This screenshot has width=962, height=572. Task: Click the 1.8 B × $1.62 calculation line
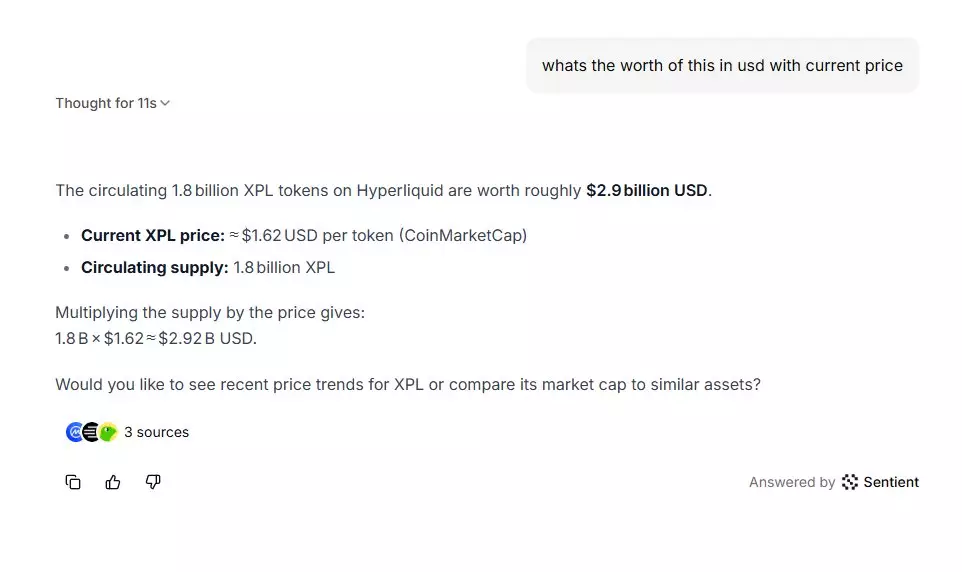(156, 338)
